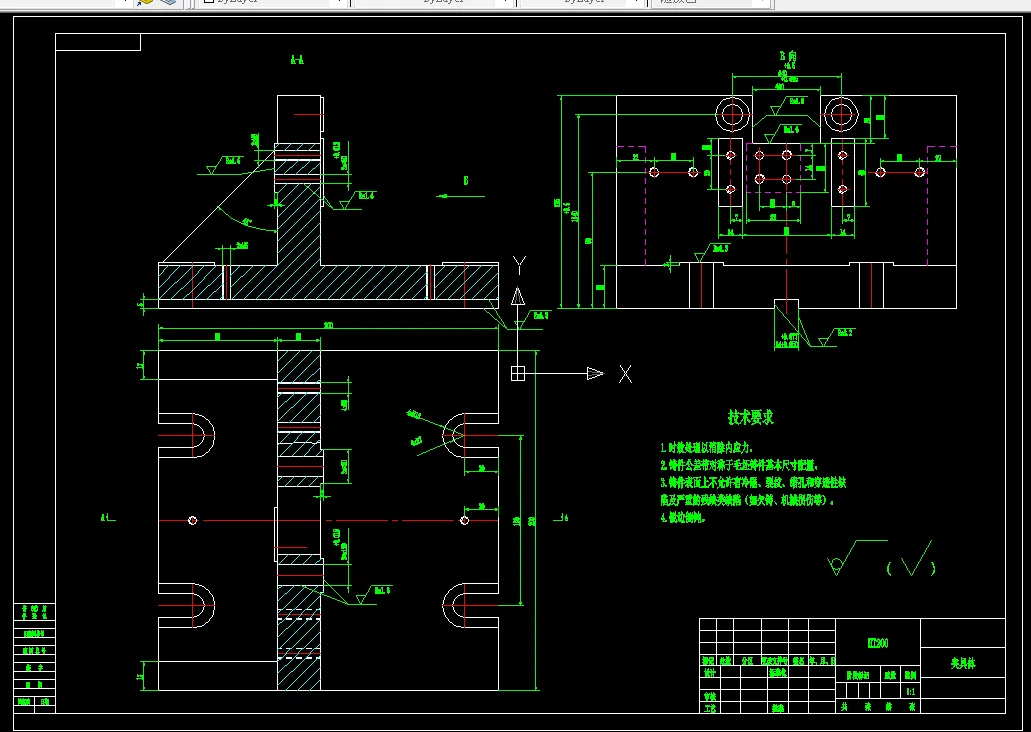Click the surface roughness symbol with circle
1031x732 pixels.
857,557
